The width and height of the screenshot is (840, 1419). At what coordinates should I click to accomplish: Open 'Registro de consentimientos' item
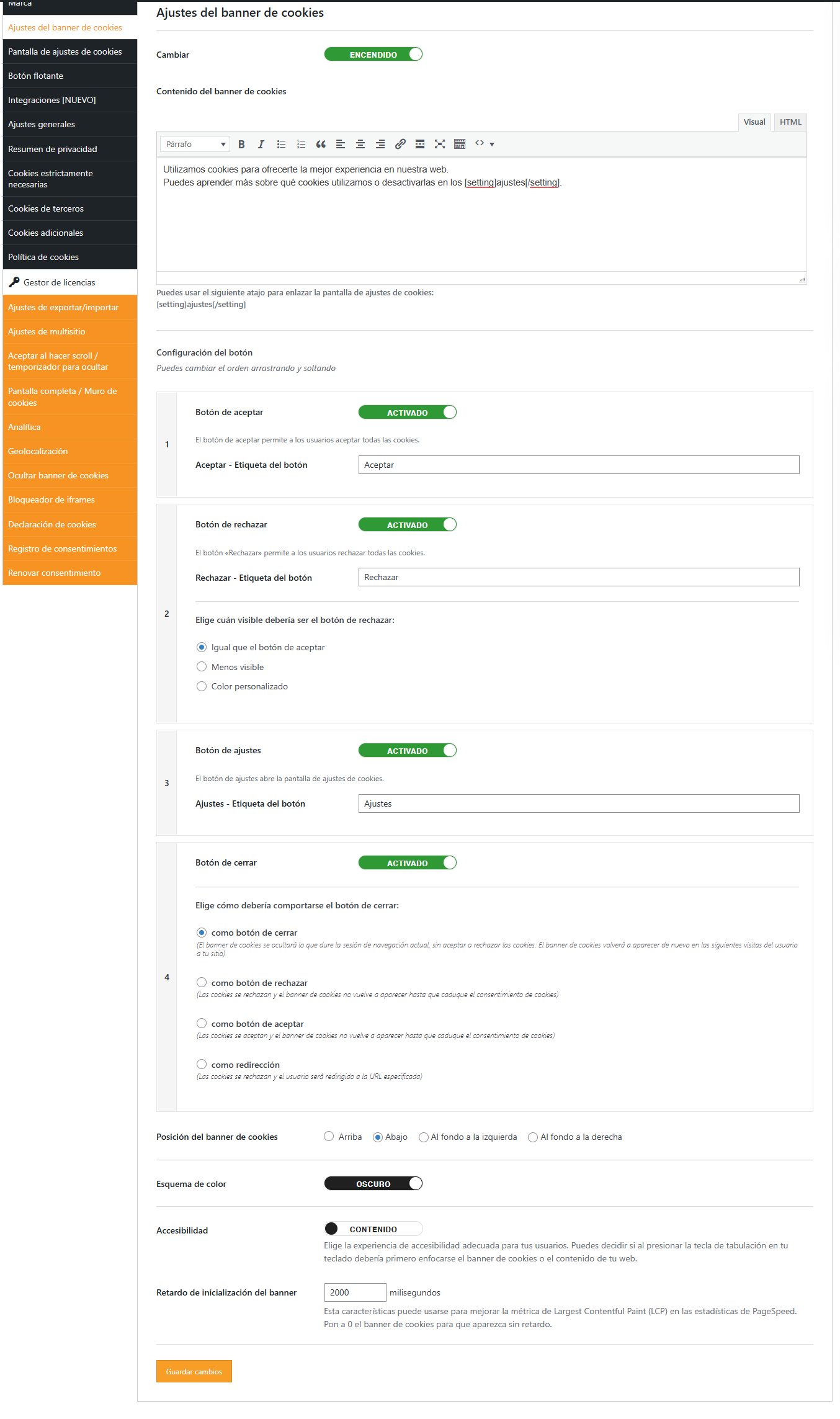[x=70, y=548]
